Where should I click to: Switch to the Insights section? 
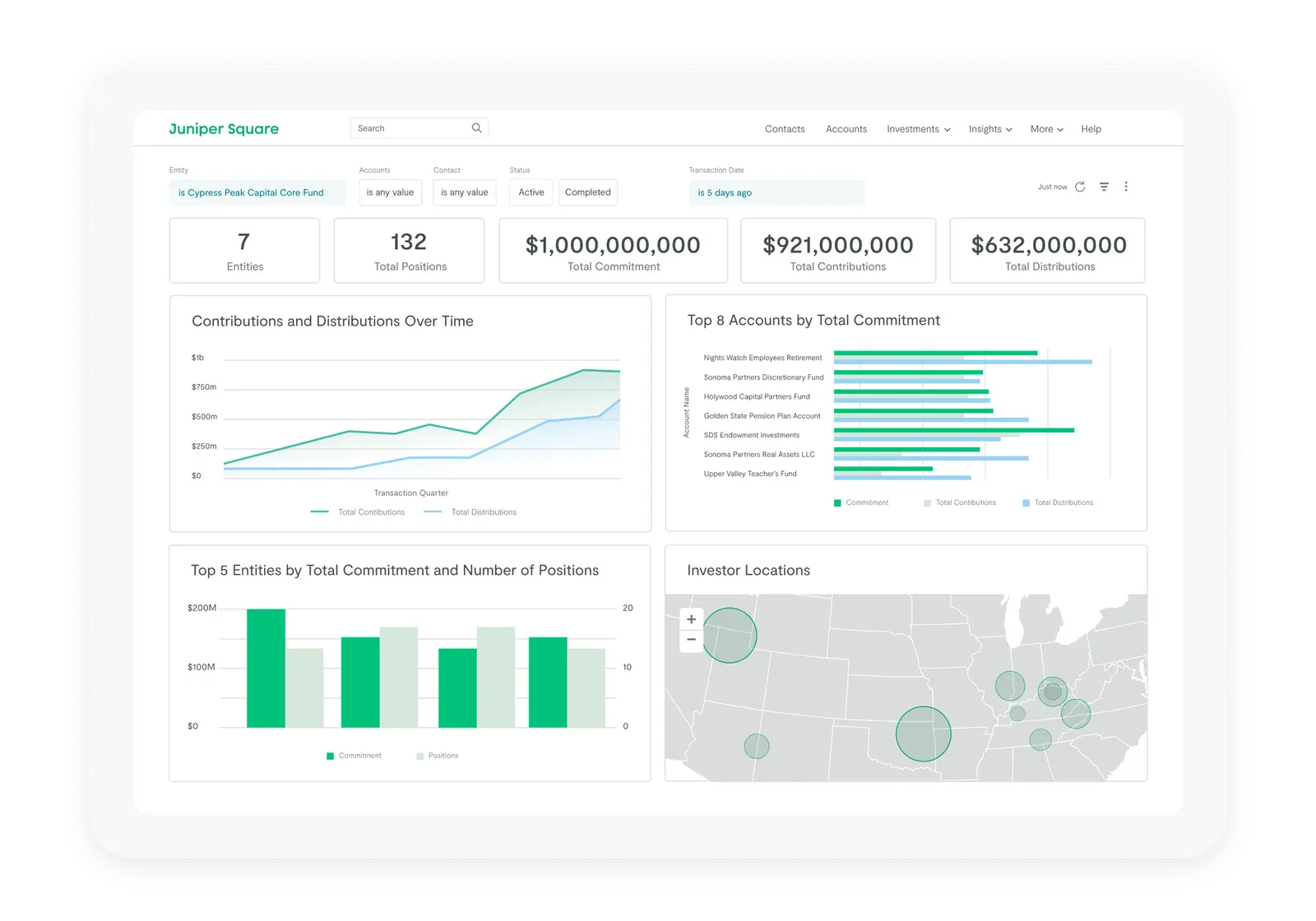(x=989, y=128)
